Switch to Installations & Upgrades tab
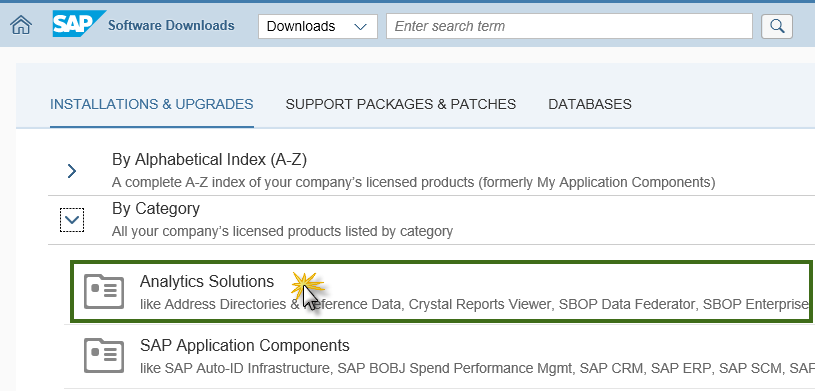The image size is (815, 391). [x=152, y=104]
